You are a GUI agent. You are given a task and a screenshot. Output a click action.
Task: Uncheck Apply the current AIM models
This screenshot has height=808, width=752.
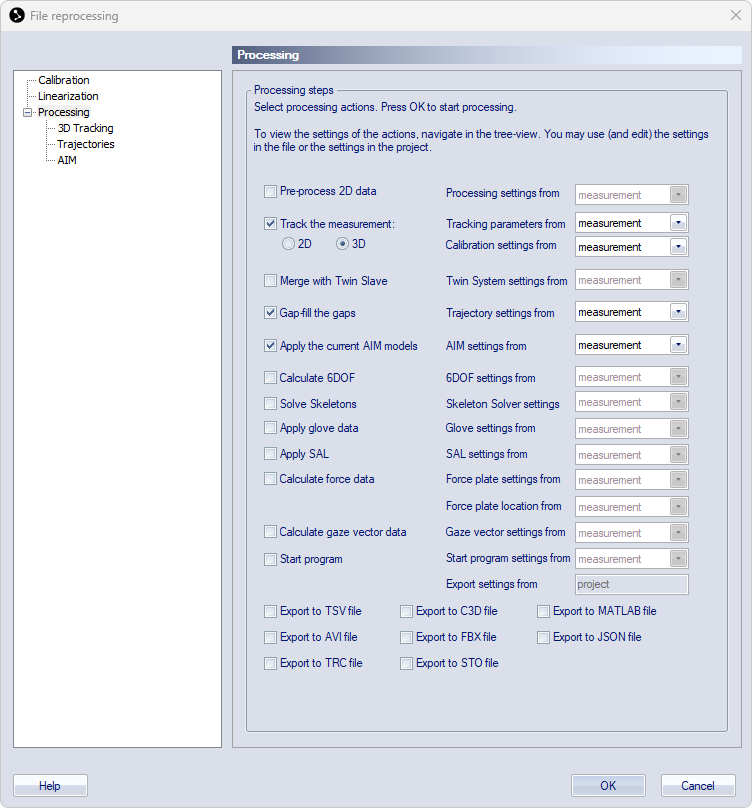click(x=270, y=346)
